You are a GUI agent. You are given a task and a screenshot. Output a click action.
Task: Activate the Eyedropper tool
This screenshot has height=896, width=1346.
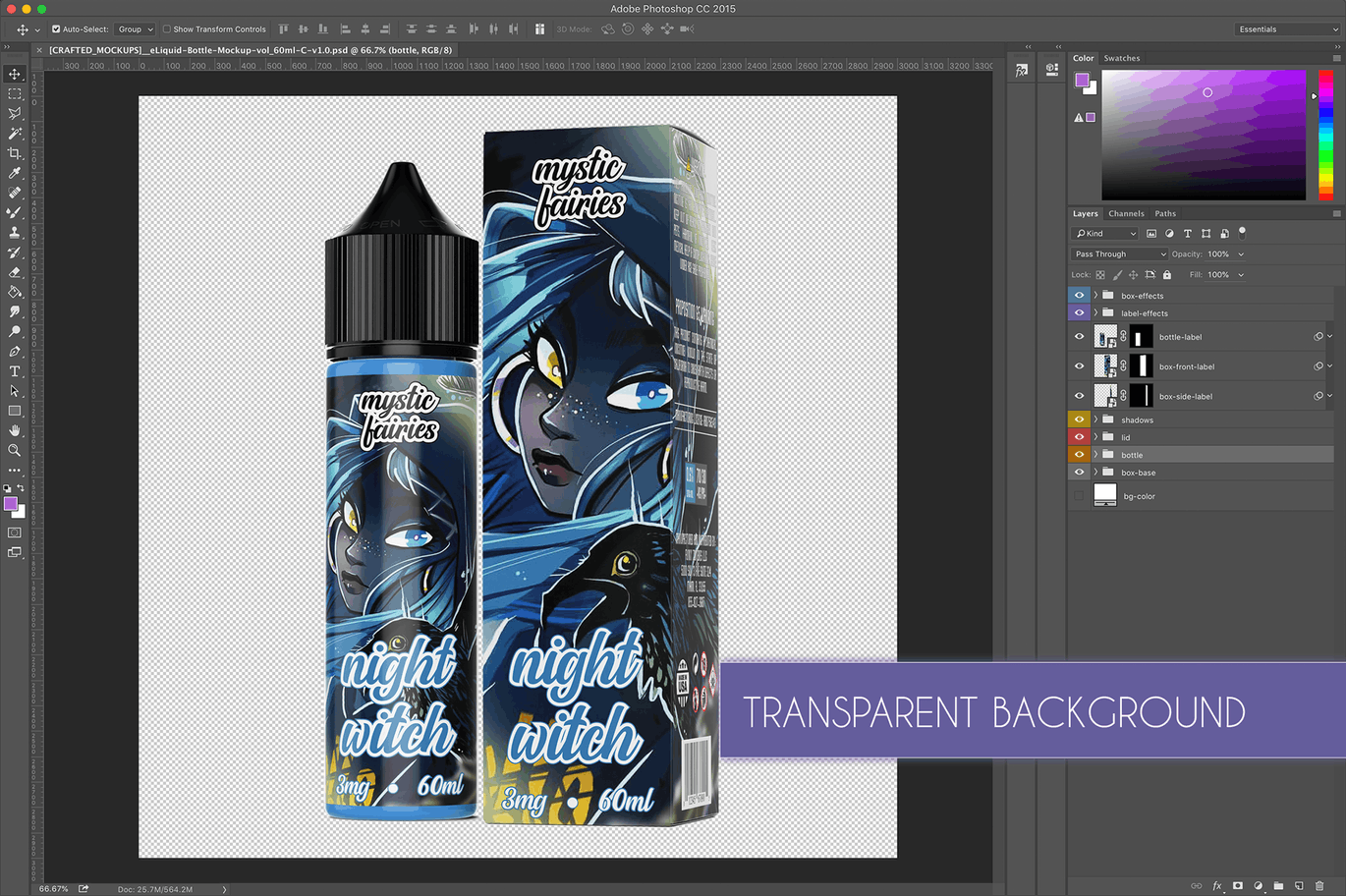14,173
